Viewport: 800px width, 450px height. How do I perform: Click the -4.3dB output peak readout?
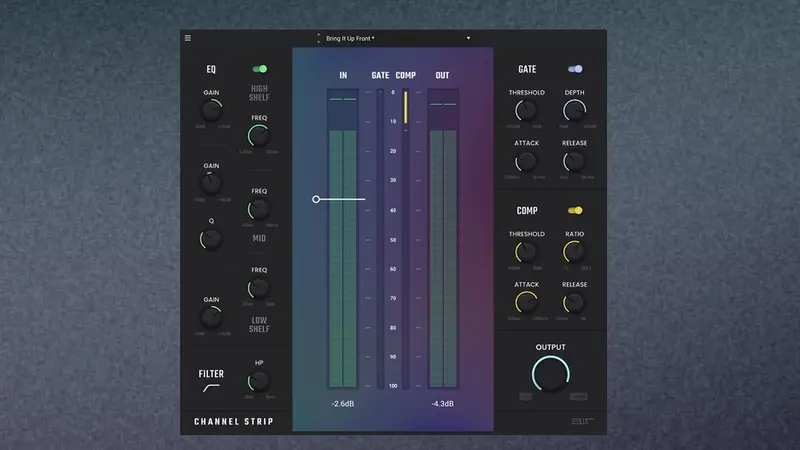(x=443, y=404)
